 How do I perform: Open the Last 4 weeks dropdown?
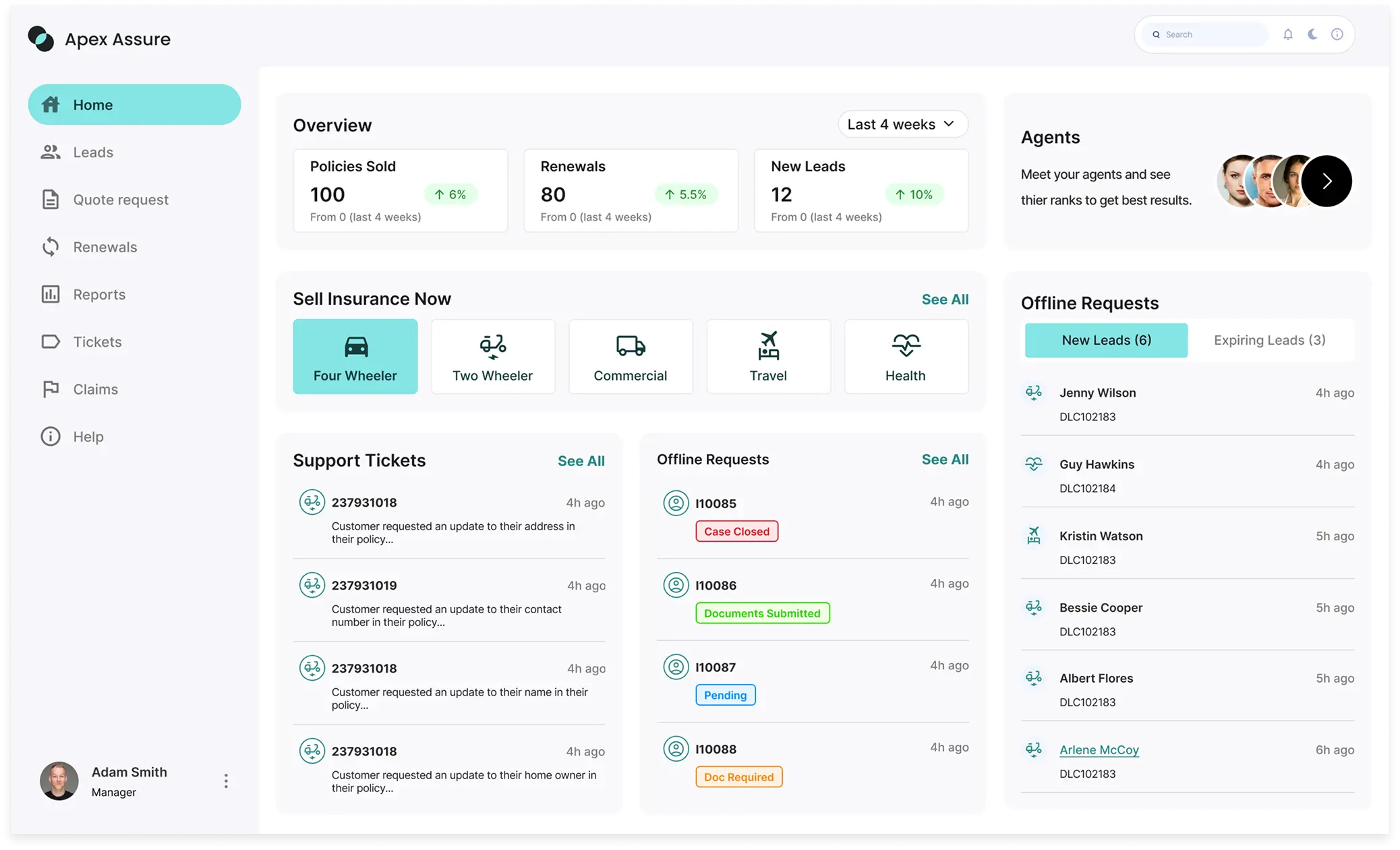pos(902,123)
